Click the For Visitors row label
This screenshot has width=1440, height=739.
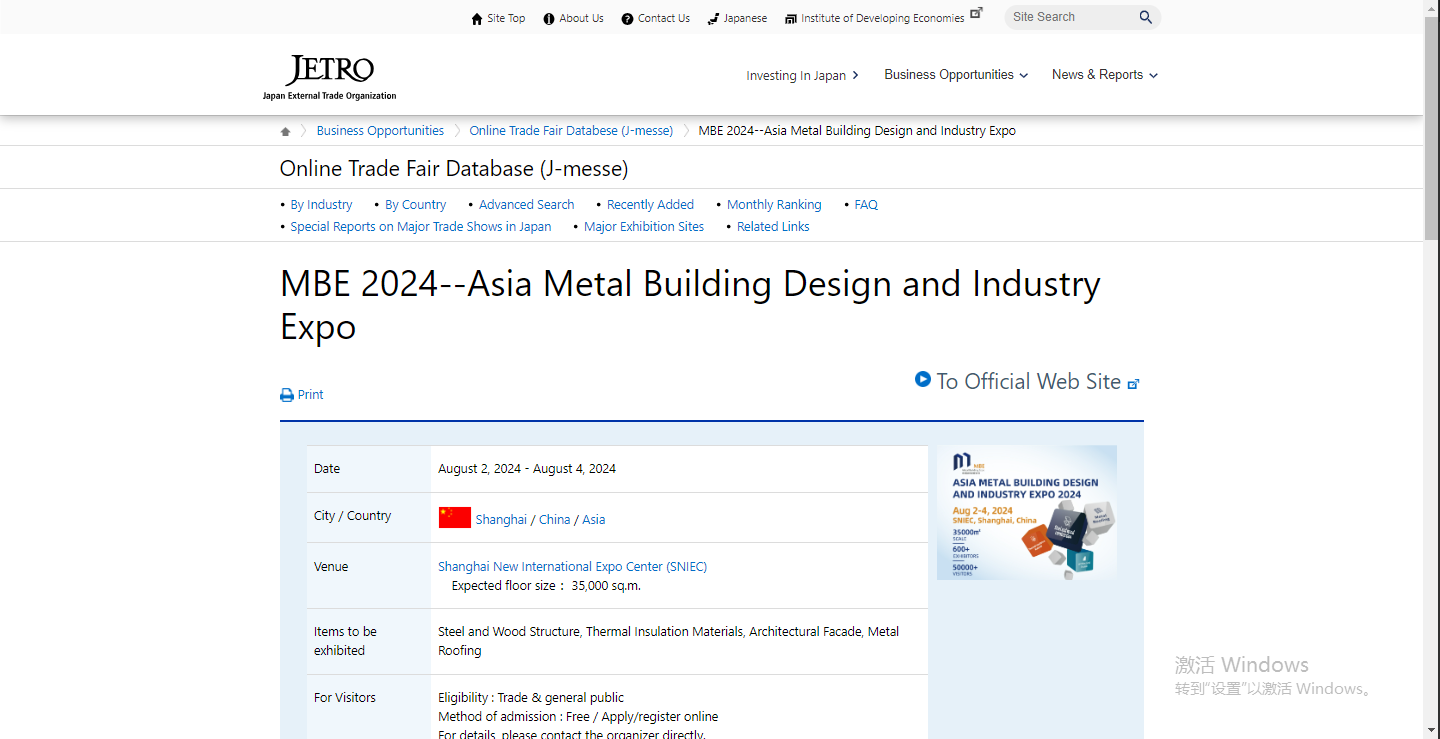(345, 698)
